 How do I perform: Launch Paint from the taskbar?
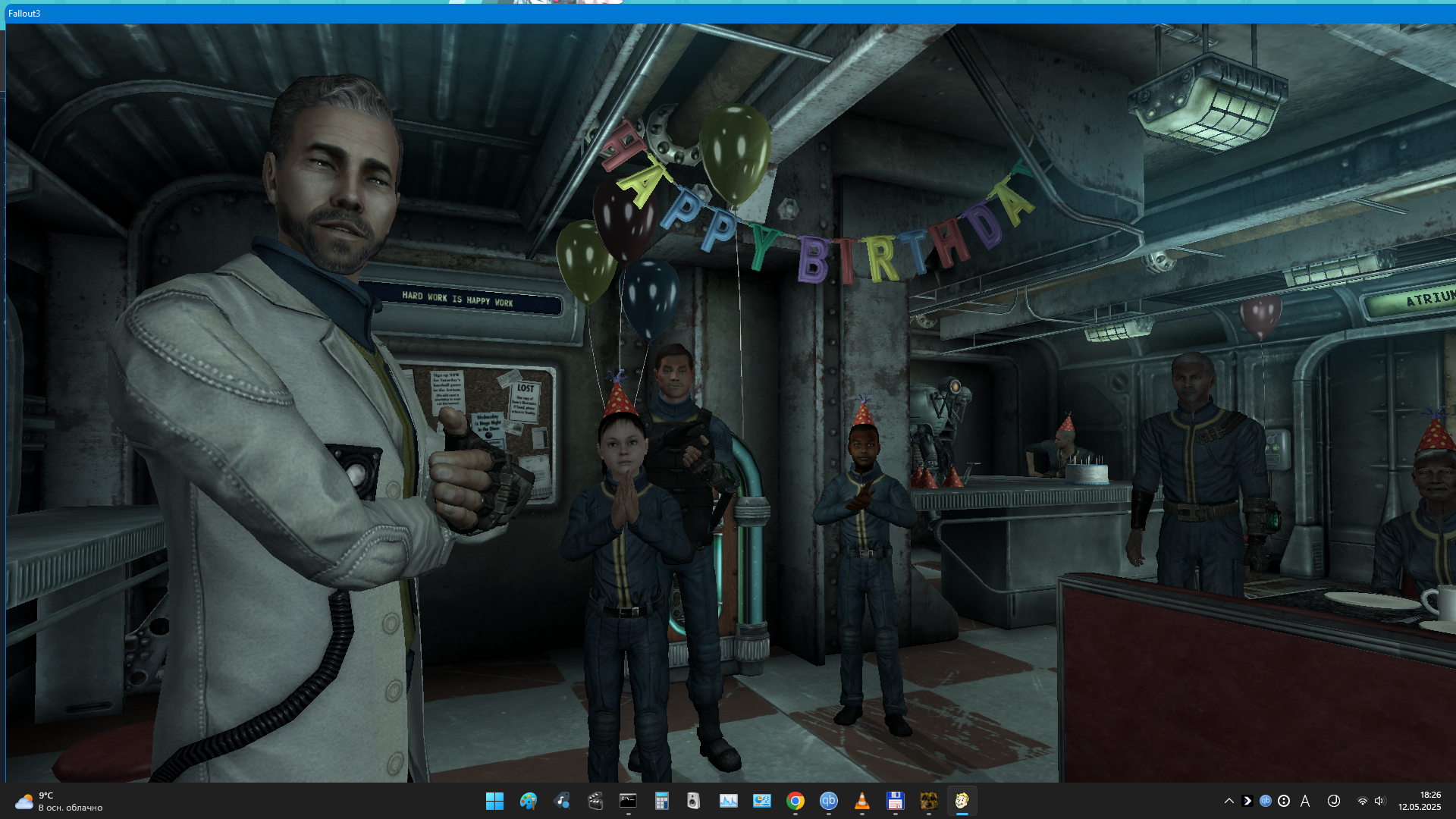pos(529,801)
